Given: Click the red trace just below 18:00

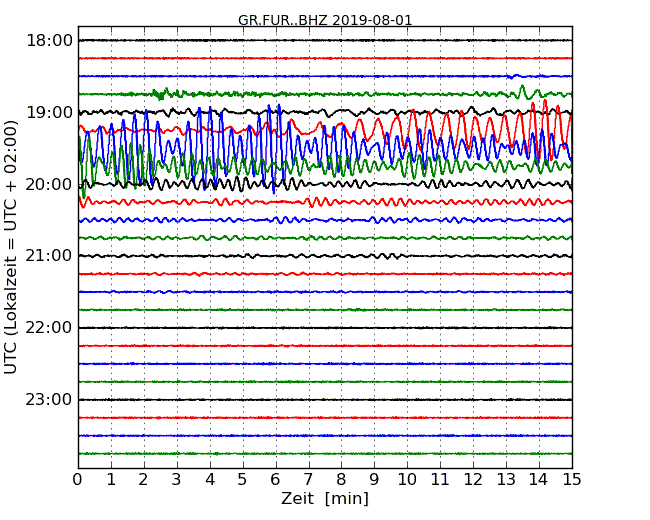Looking at the screenshot, I should click(325, 58).
